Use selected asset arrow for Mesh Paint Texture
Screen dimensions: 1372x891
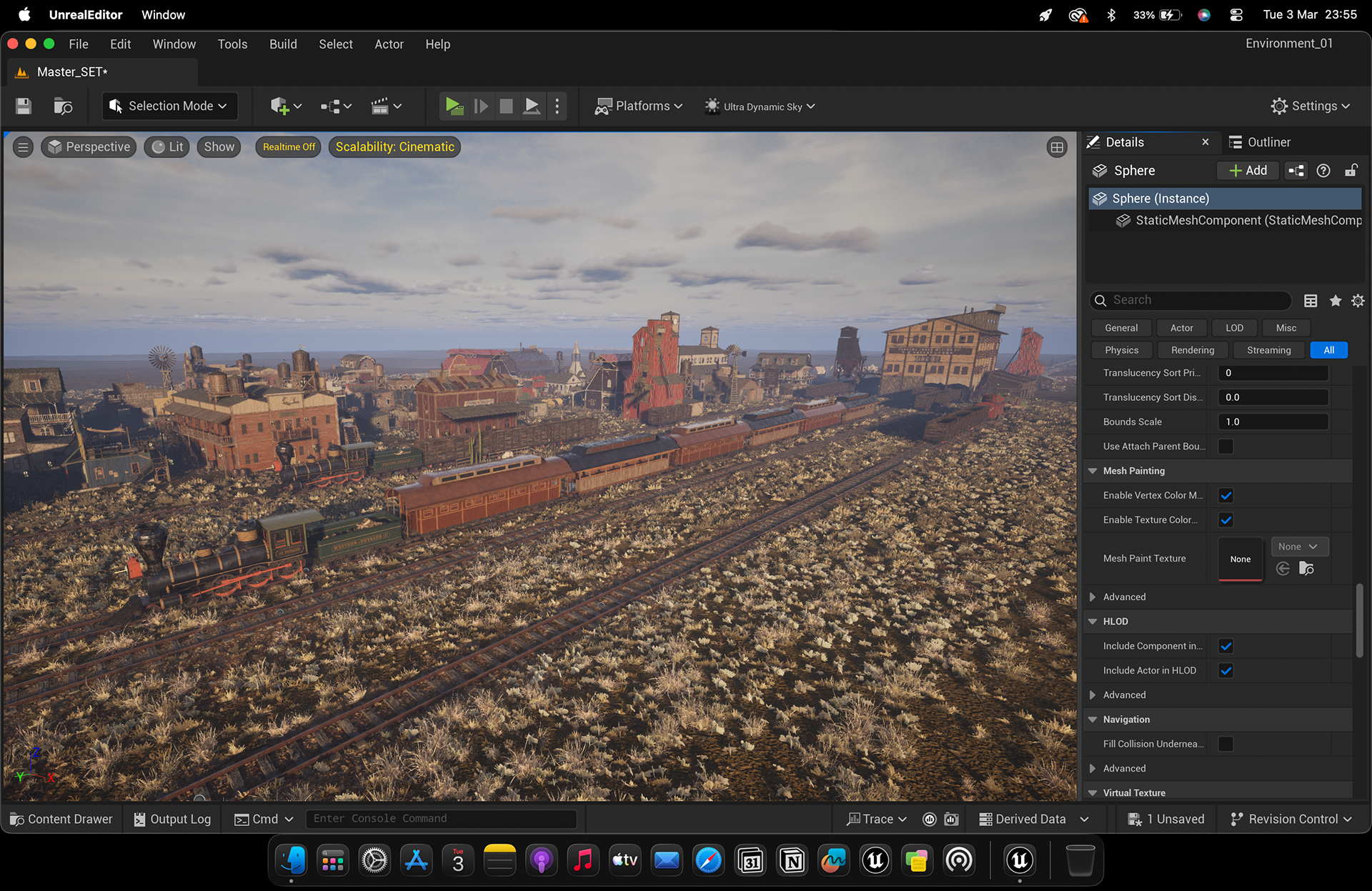coord(1283,569)
